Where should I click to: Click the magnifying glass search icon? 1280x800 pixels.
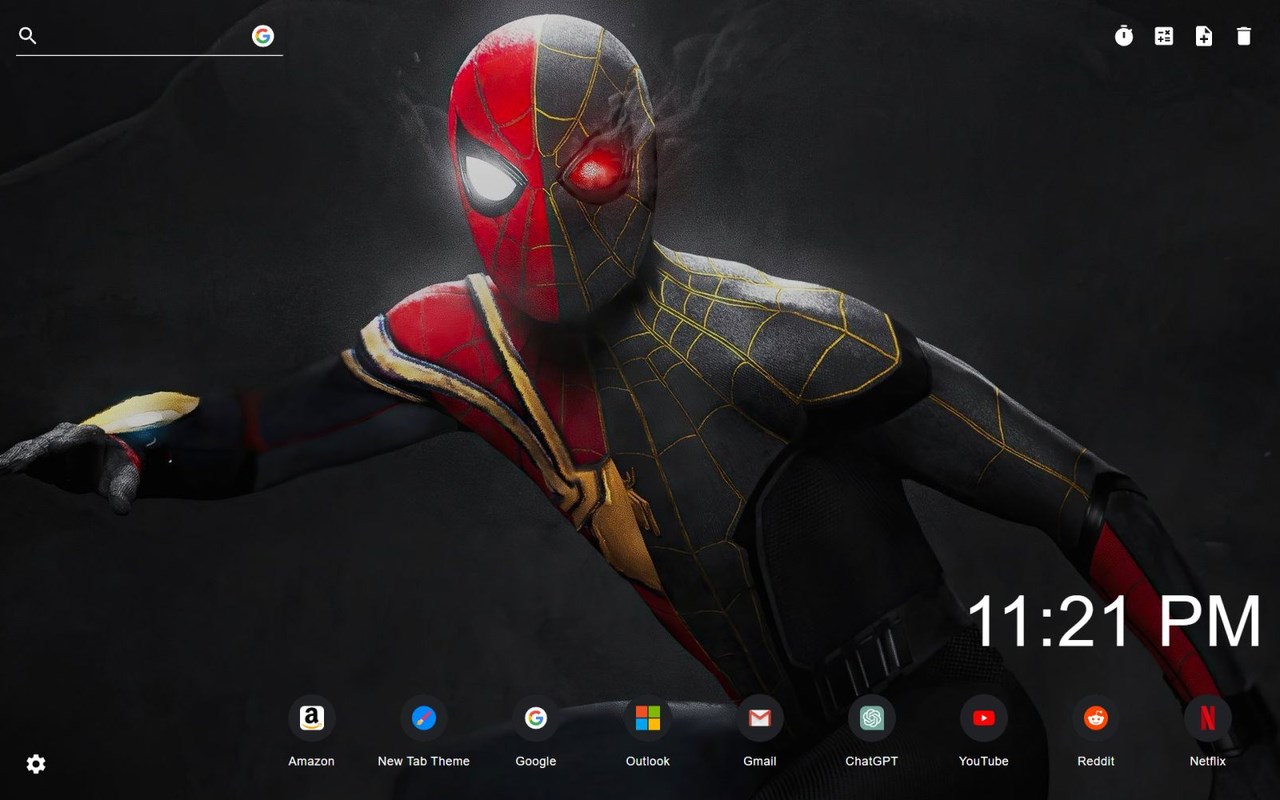pos(28,36)
